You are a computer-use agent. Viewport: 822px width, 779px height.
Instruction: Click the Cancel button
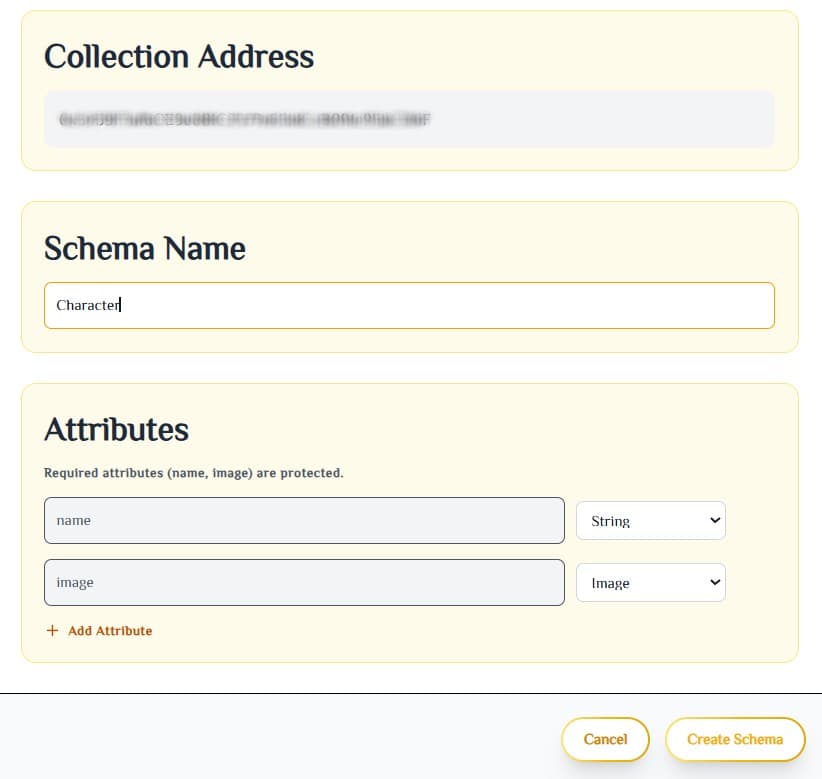pyautogui.click(x=605, y=740)
